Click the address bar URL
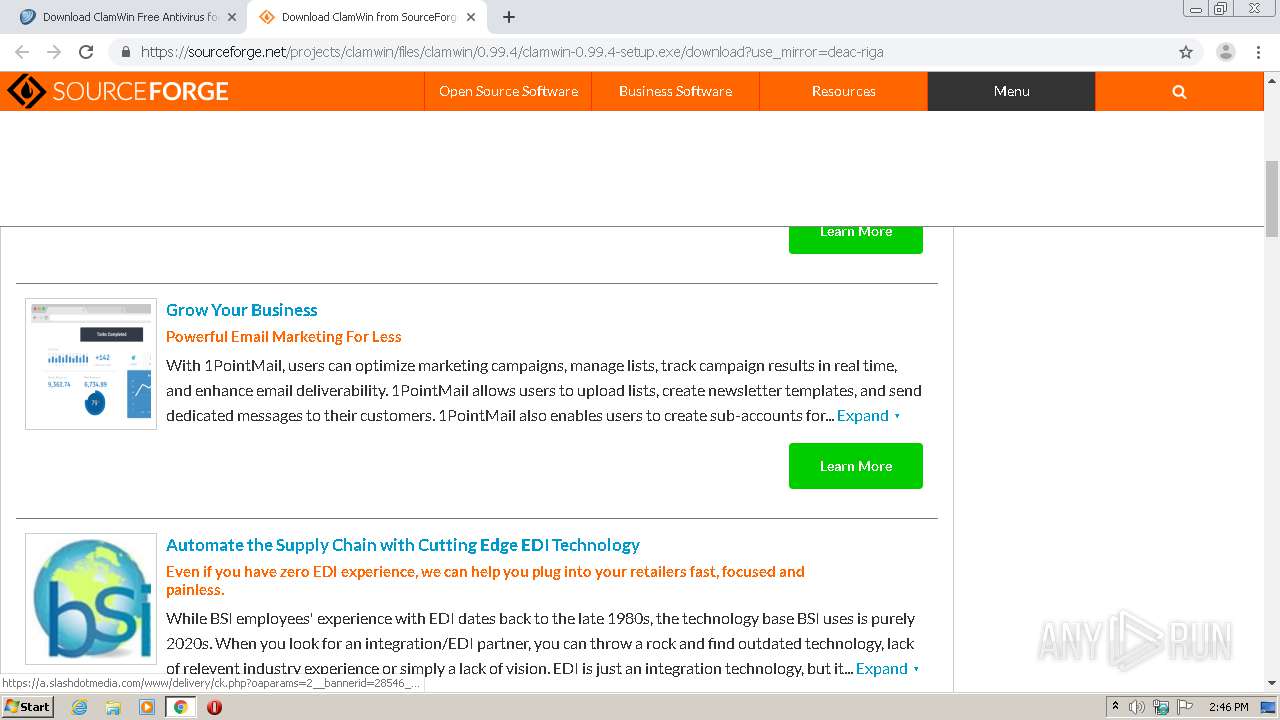 [512, 52]
